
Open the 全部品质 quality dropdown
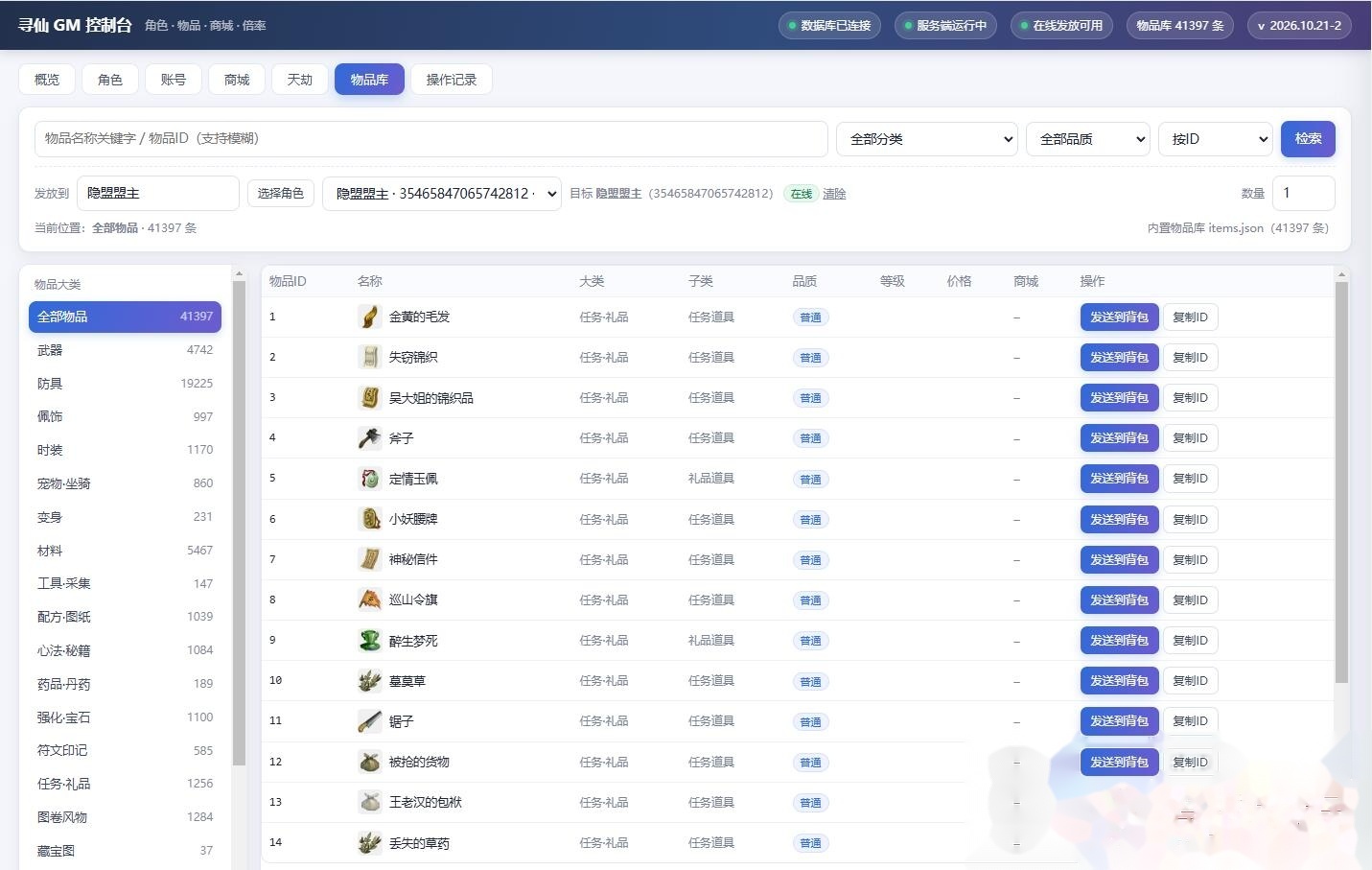coord(1088,139)
